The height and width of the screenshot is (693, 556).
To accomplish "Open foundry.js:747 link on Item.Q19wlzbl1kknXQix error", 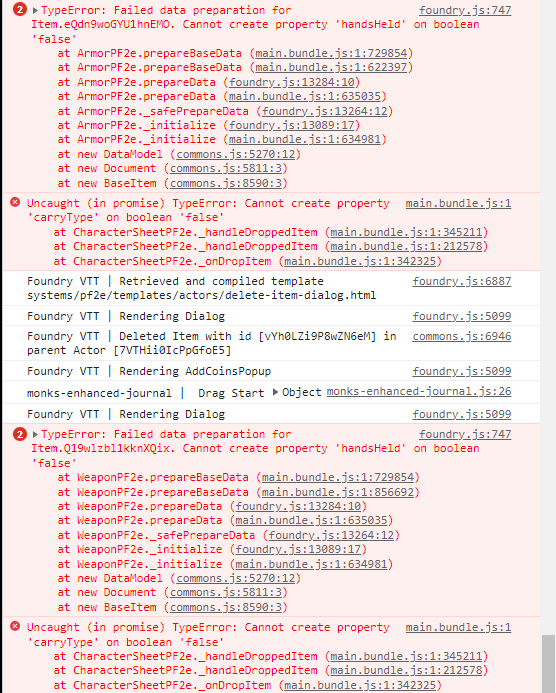I will 465,434.
